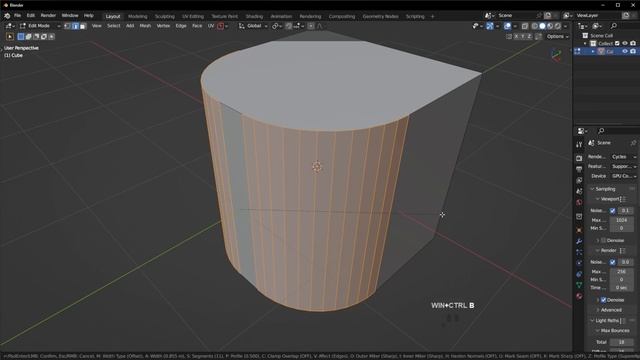Screen dimensions: 640x360
Task: Switch to rendered shading
Action: 558,26
